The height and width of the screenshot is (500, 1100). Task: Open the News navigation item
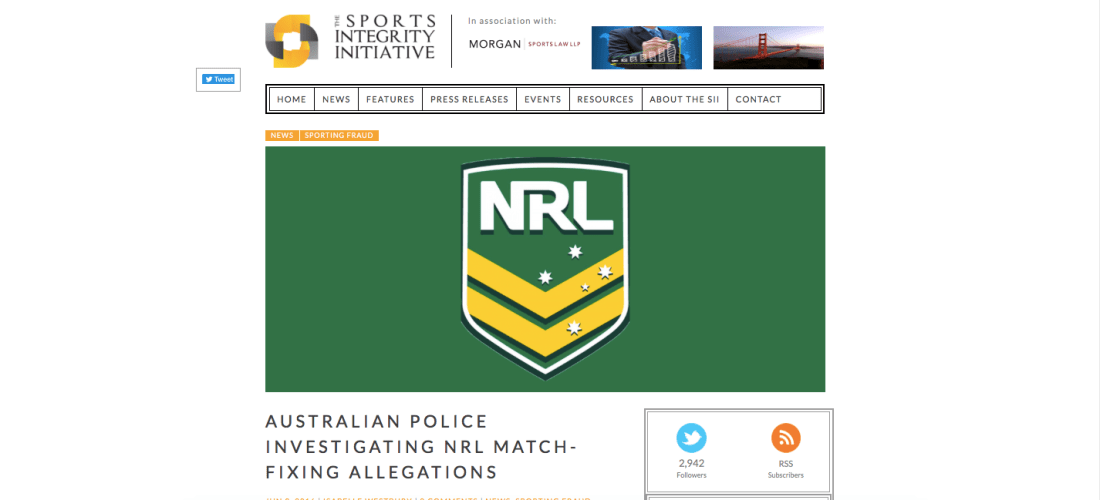point(336,99)
